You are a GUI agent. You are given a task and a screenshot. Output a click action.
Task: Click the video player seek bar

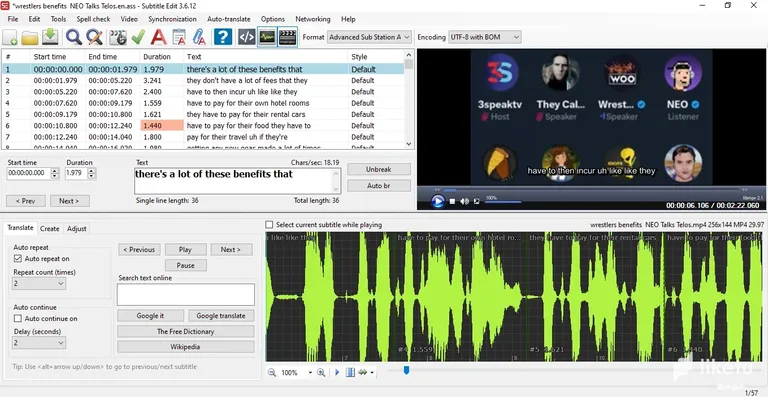tap(592, 190)
